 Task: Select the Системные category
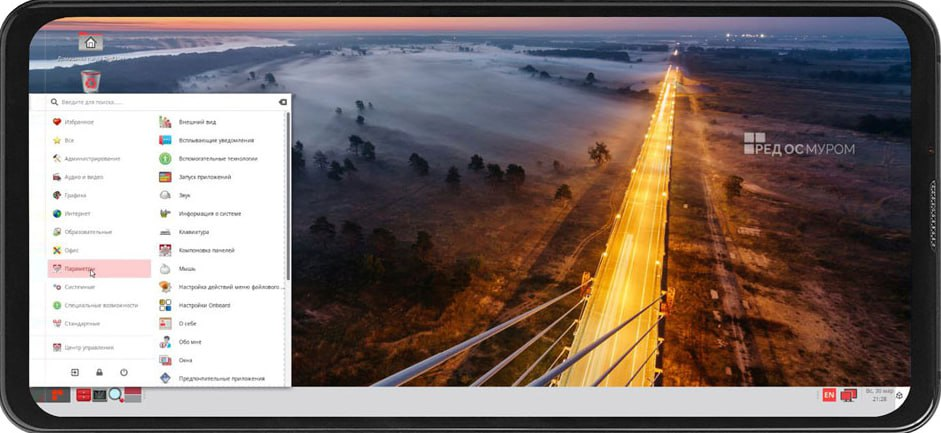[x=99, y=287]
